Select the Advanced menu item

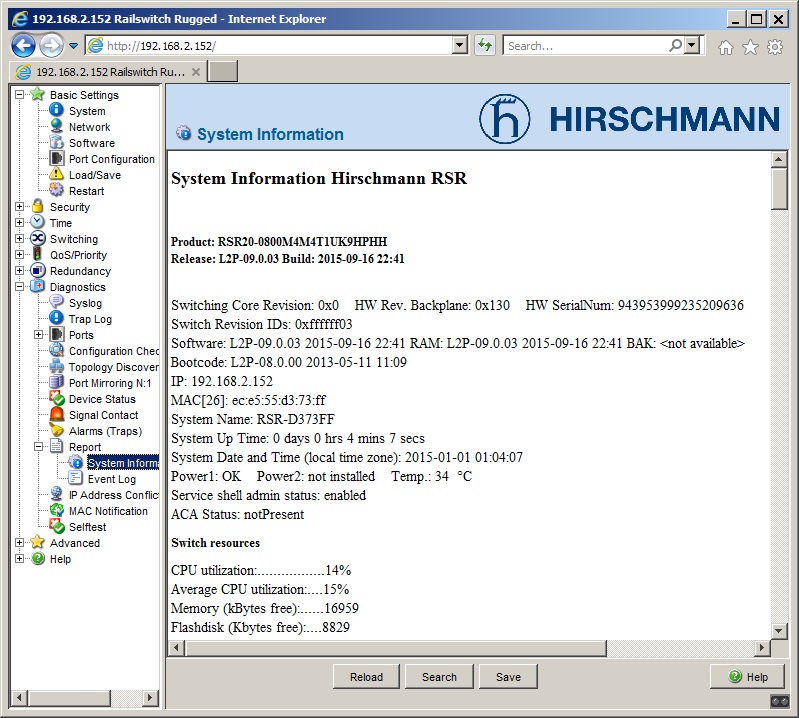pos(75,543)
